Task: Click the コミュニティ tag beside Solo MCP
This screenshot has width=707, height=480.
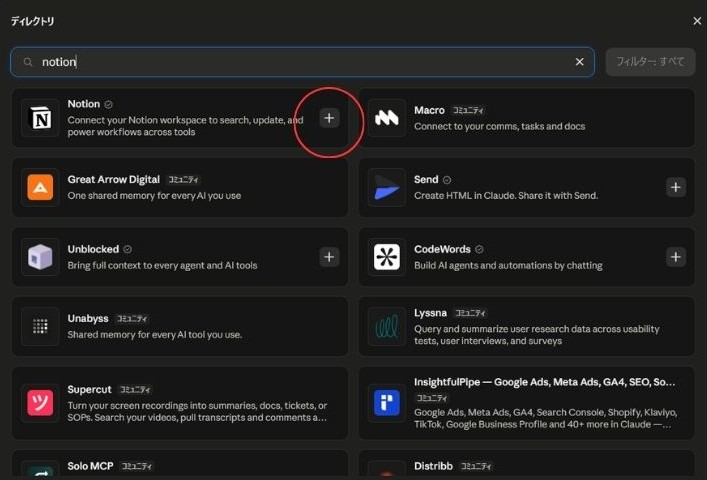Action: coord(137,466)
